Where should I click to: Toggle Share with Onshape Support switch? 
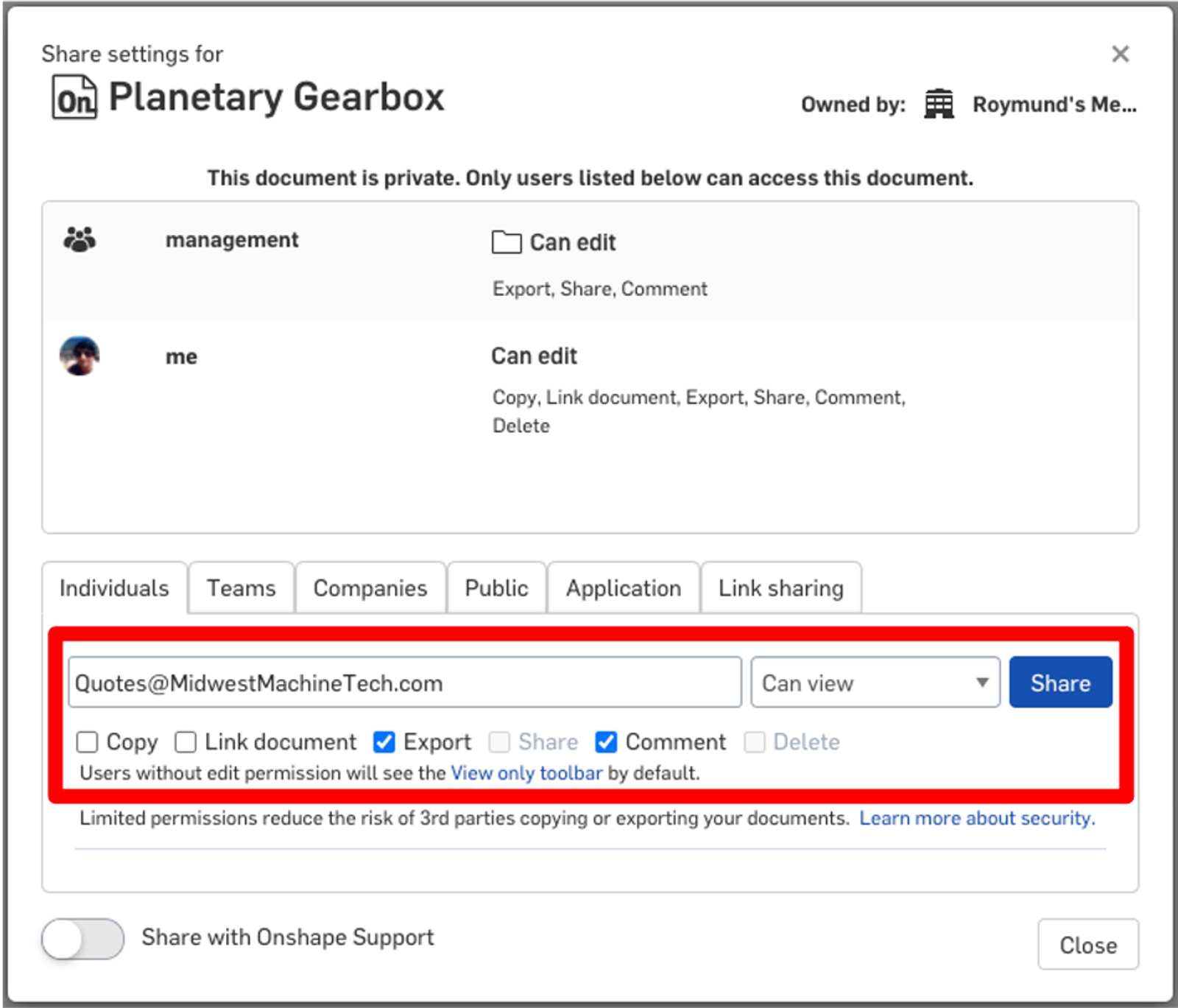coord(82,939)
